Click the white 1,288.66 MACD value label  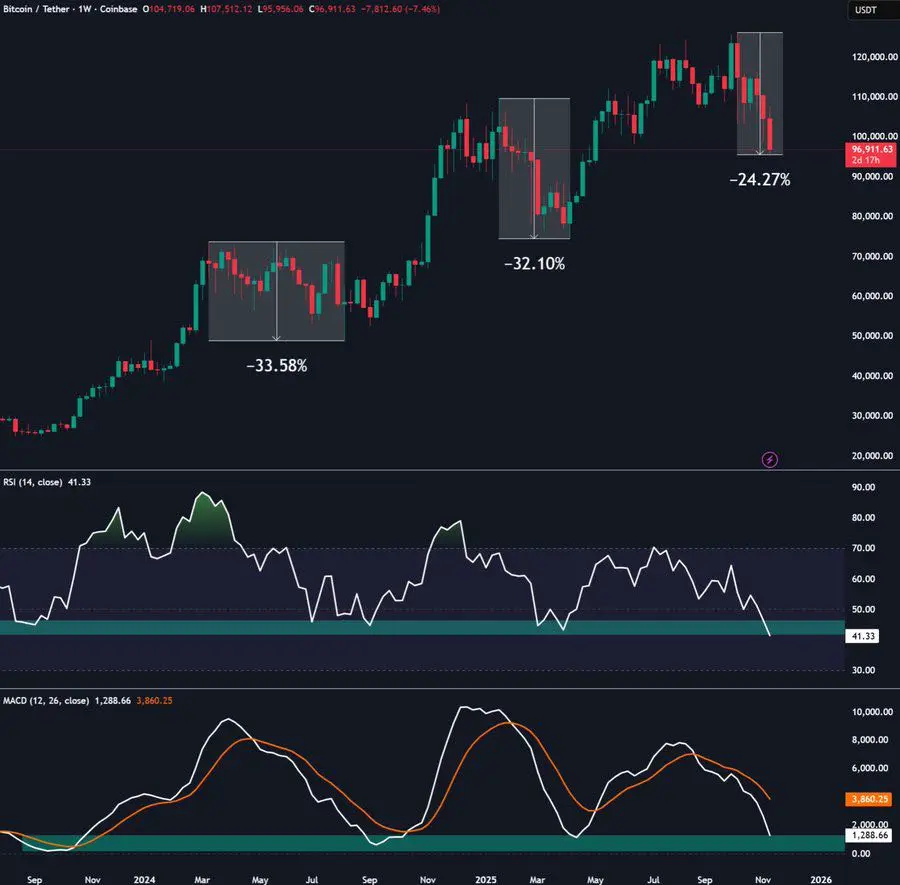point(868,835)
